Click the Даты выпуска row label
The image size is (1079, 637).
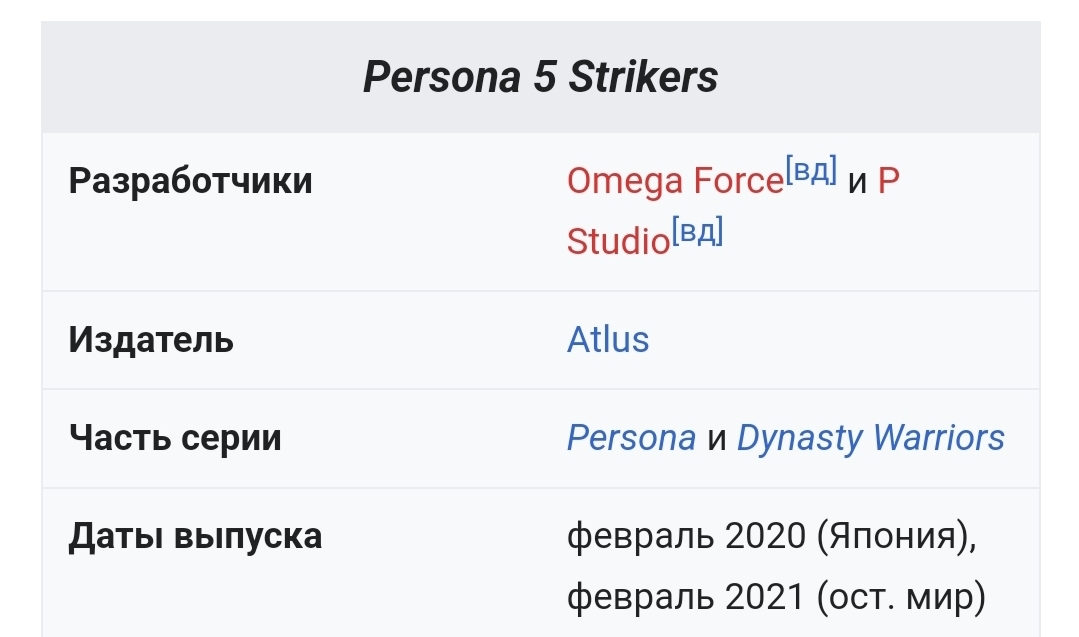coord(195,537)
